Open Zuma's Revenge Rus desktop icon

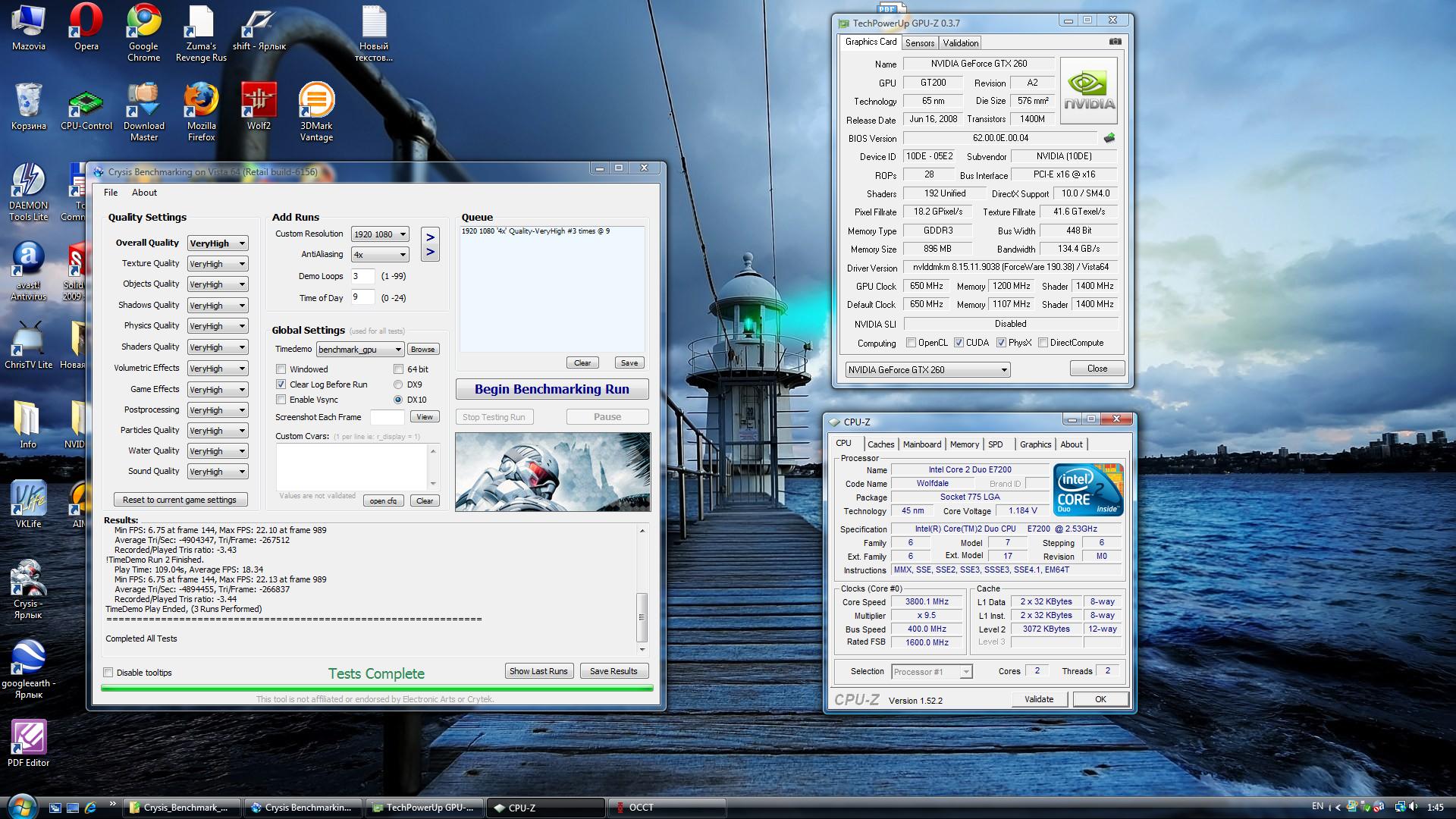tap(201, 33)
